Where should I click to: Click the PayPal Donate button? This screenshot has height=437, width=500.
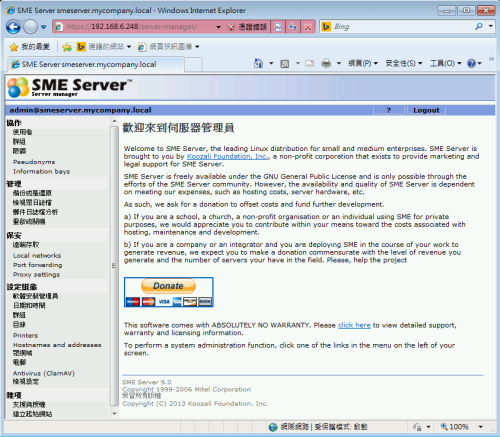pyautogui.click(x=169, y=292)
